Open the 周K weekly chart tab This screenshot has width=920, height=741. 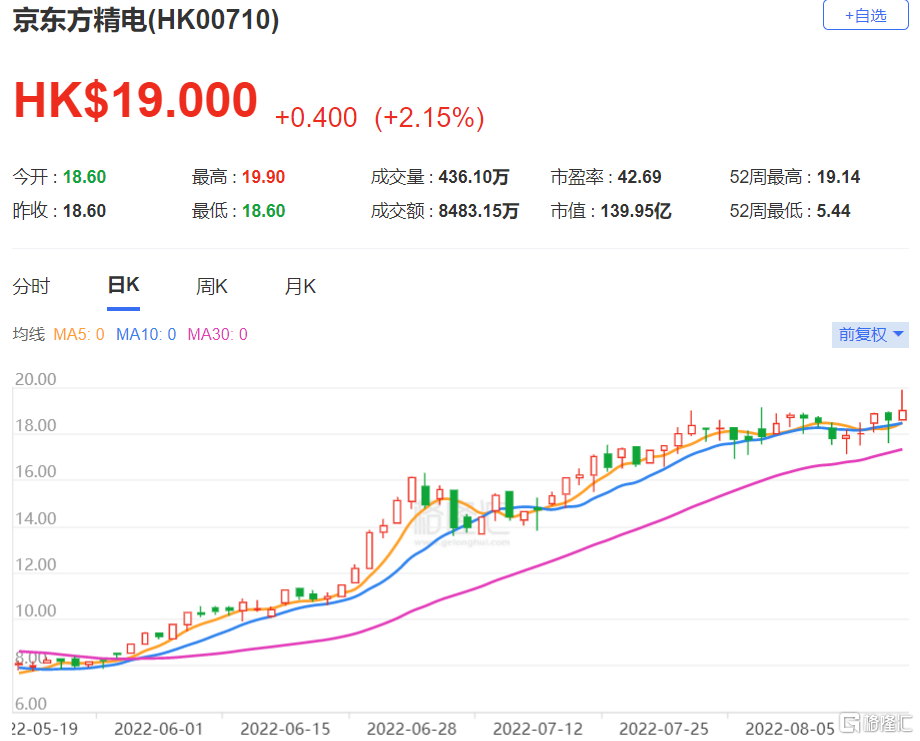coord(211,286)
